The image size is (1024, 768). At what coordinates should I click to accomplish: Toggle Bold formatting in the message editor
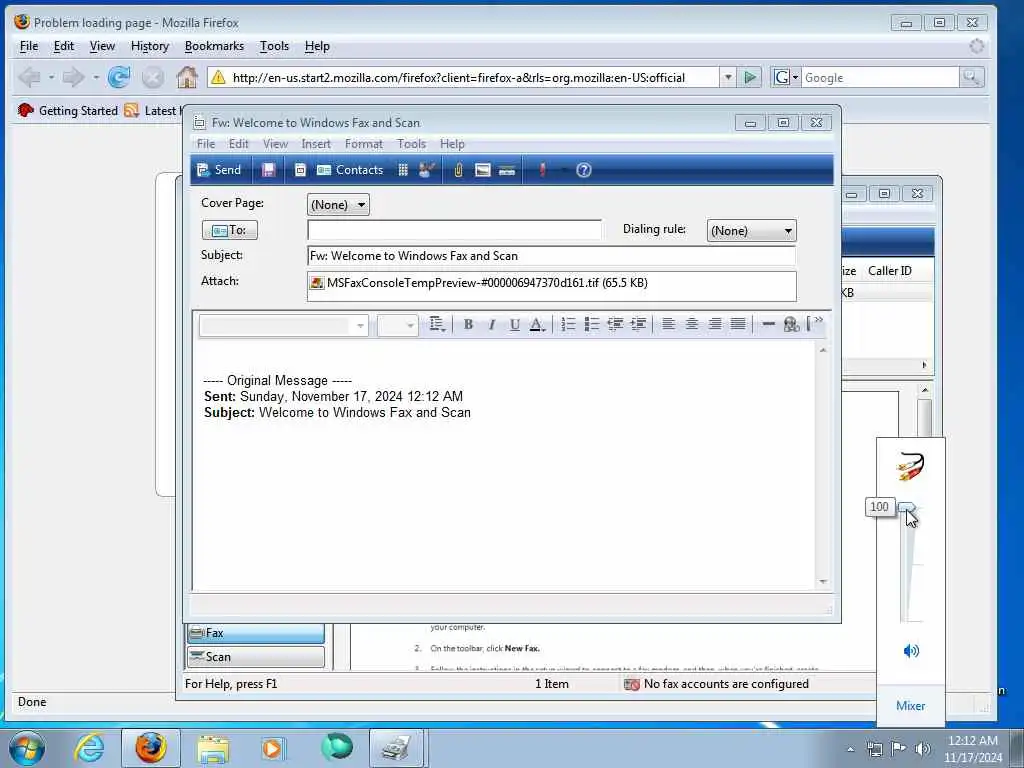point(468,325)
